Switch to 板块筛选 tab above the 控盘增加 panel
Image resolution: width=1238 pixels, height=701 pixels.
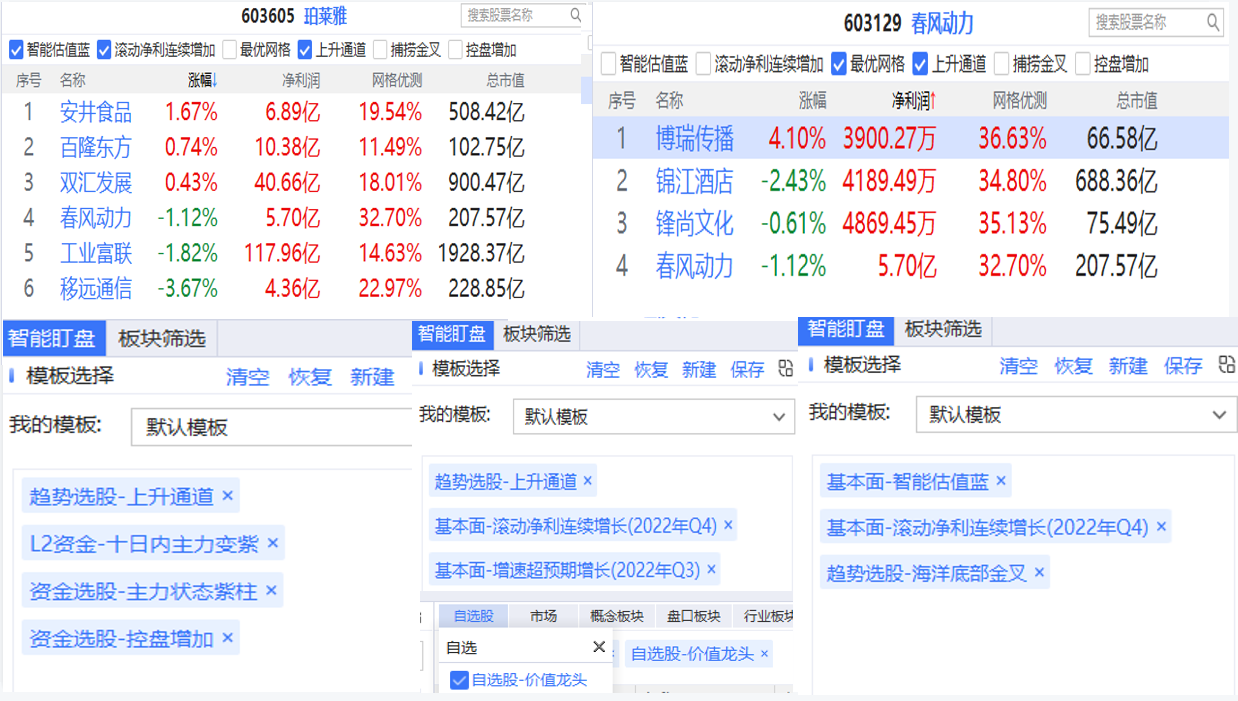tap(161, 338)
